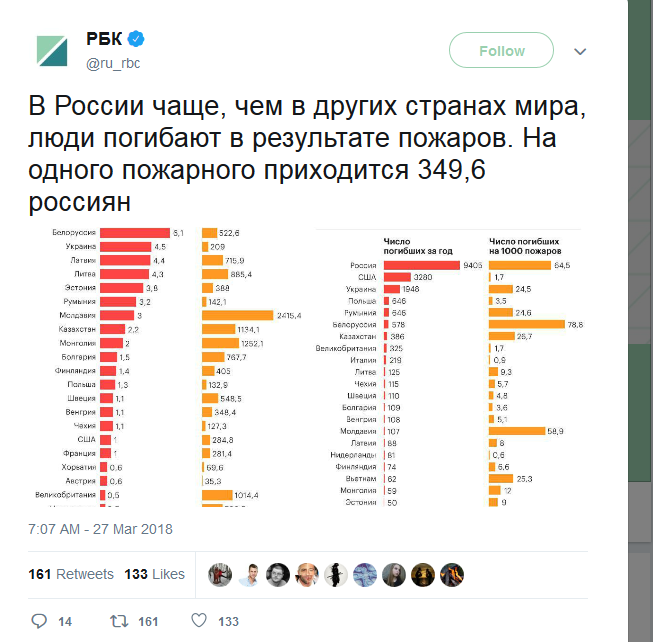Click the avatar of the long-haired girl
This screenshot has height=642, width=653.
pyautogui.click(x=394, y=575)
